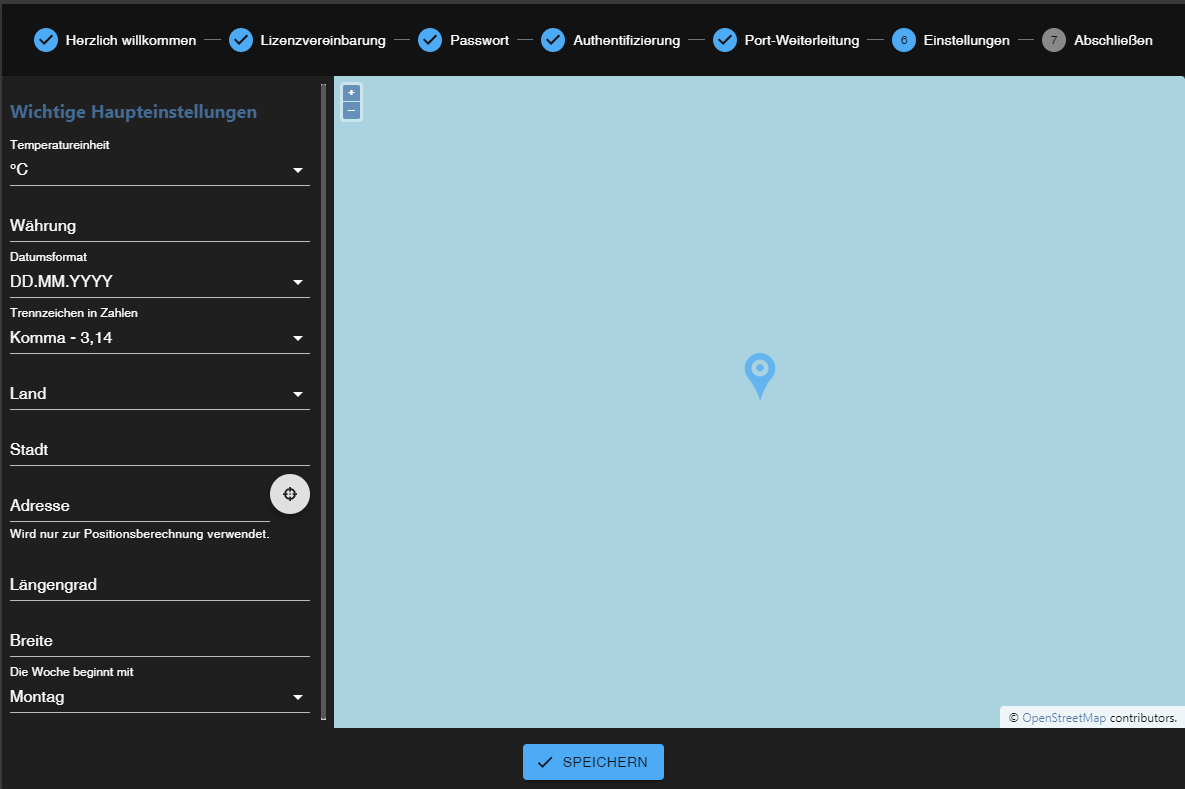Click the step 6 Einstellungen circle icon
The height and width of the screenshot is (789, 1185).
(904, 40)
